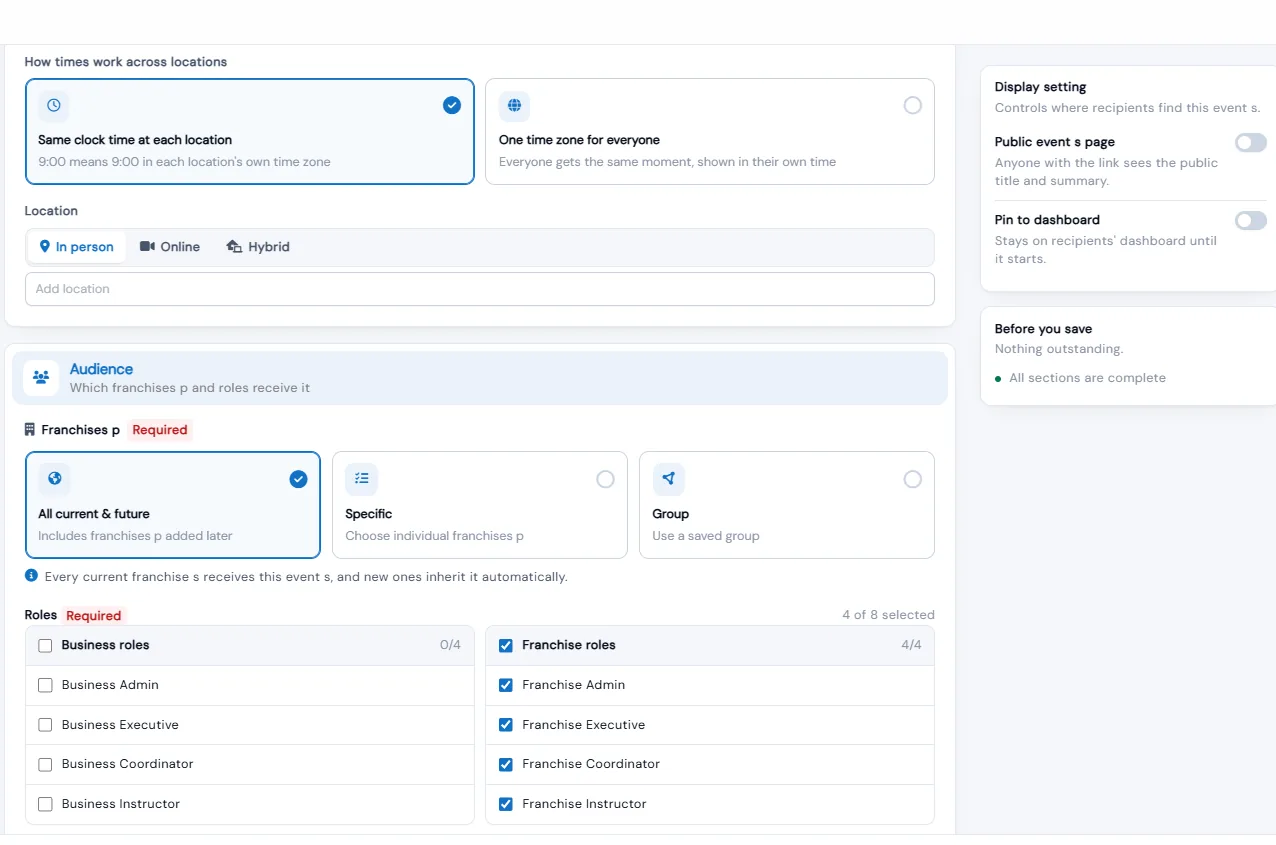Click the info icon beside franchise inheritance note

(31, 576)
